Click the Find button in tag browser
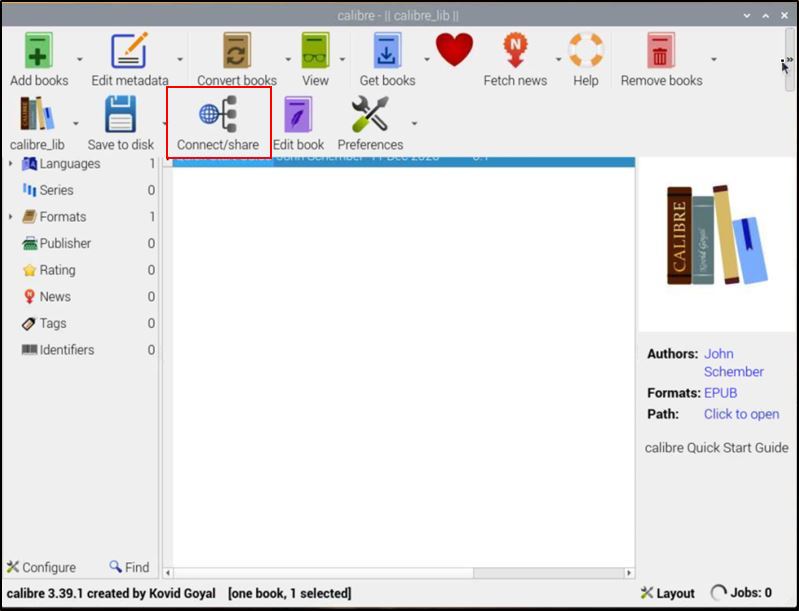799x611 pixels. click(129, 567)
